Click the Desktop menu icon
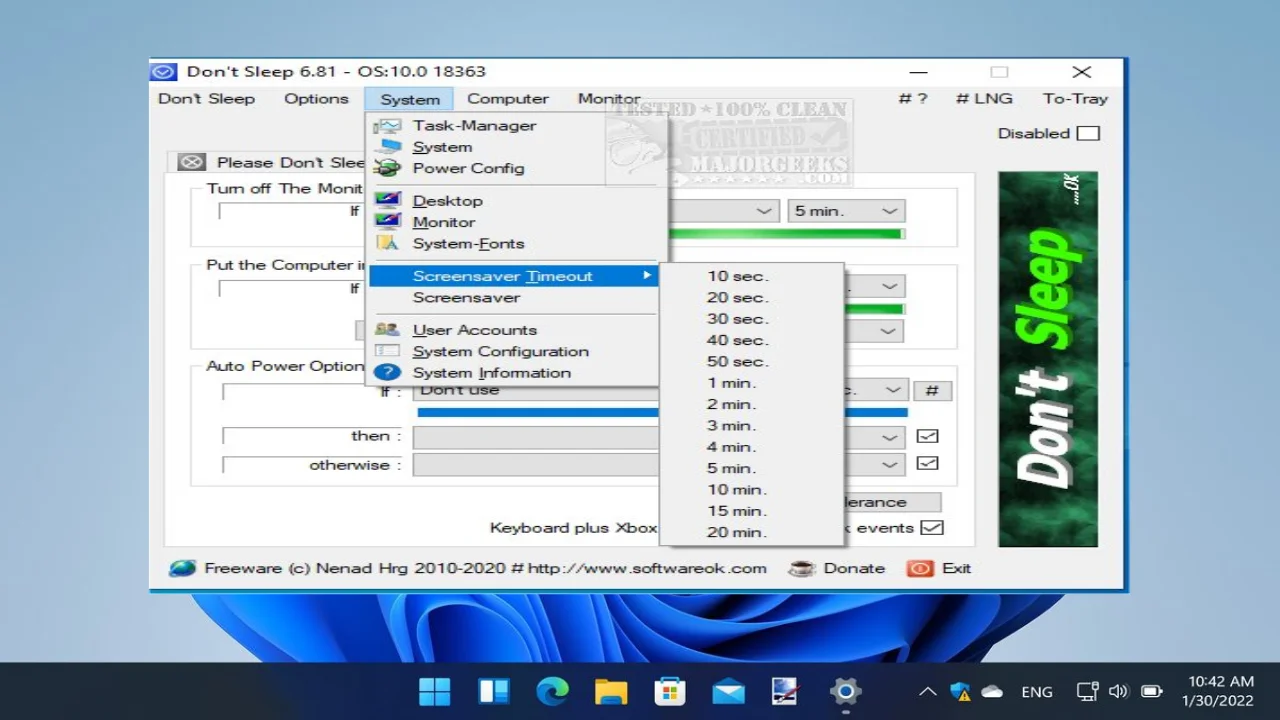The height and width of the screenshot is (720, 1280). point(388,201)
